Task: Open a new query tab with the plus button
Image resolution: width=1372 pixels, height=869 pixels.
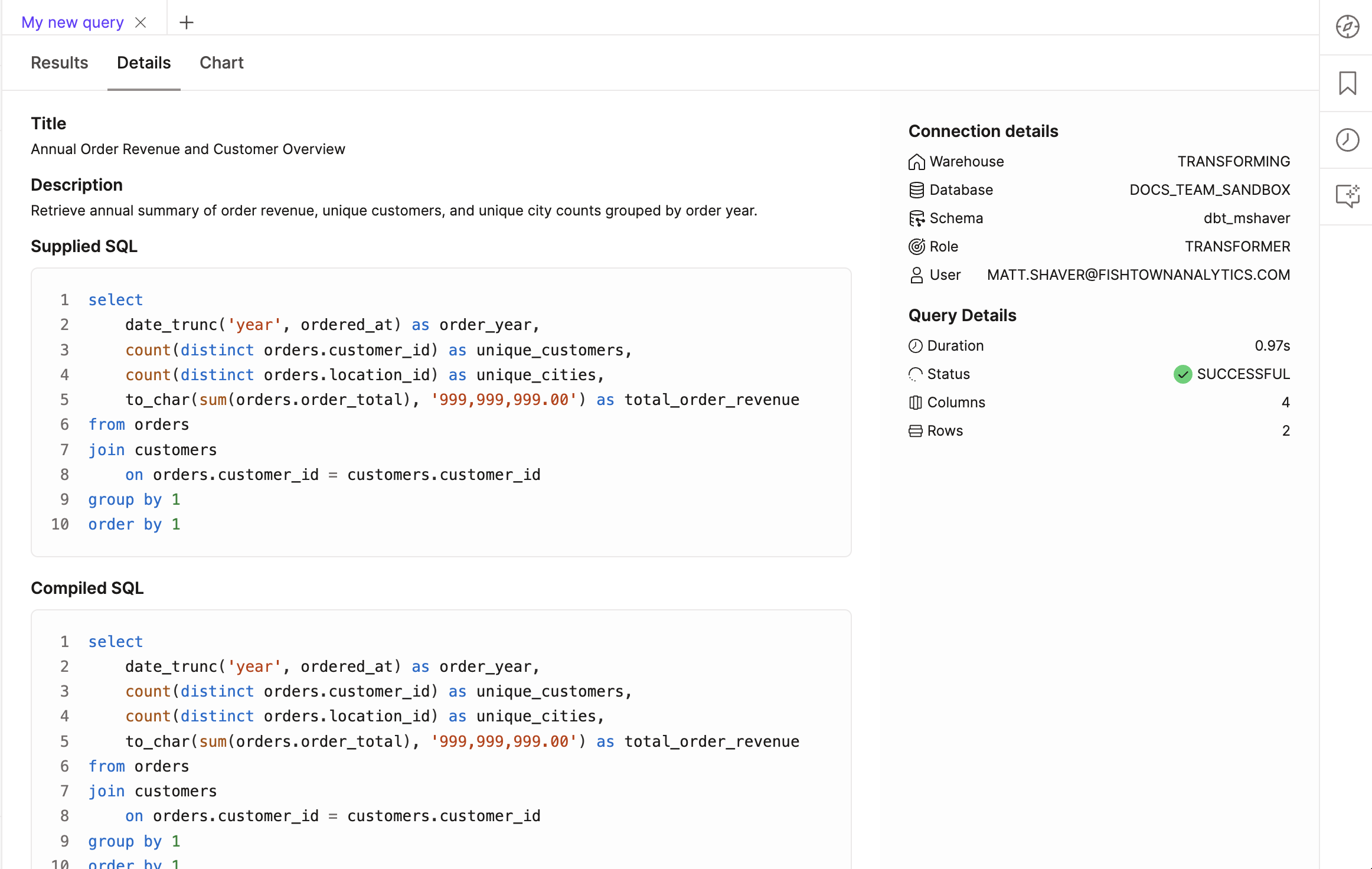Action: click(187, 22)
